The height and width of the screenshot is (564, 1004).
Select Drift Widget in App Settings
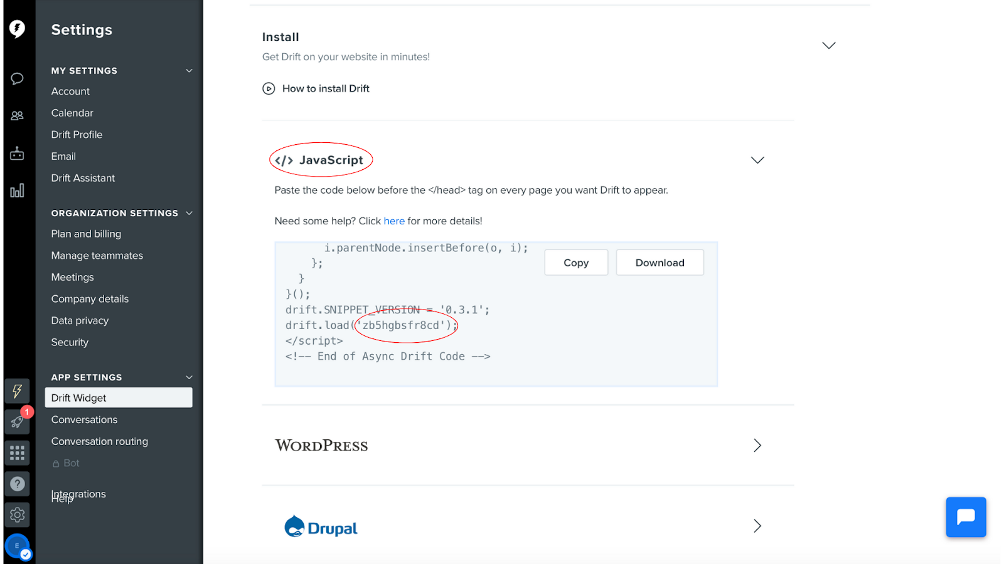118,398
